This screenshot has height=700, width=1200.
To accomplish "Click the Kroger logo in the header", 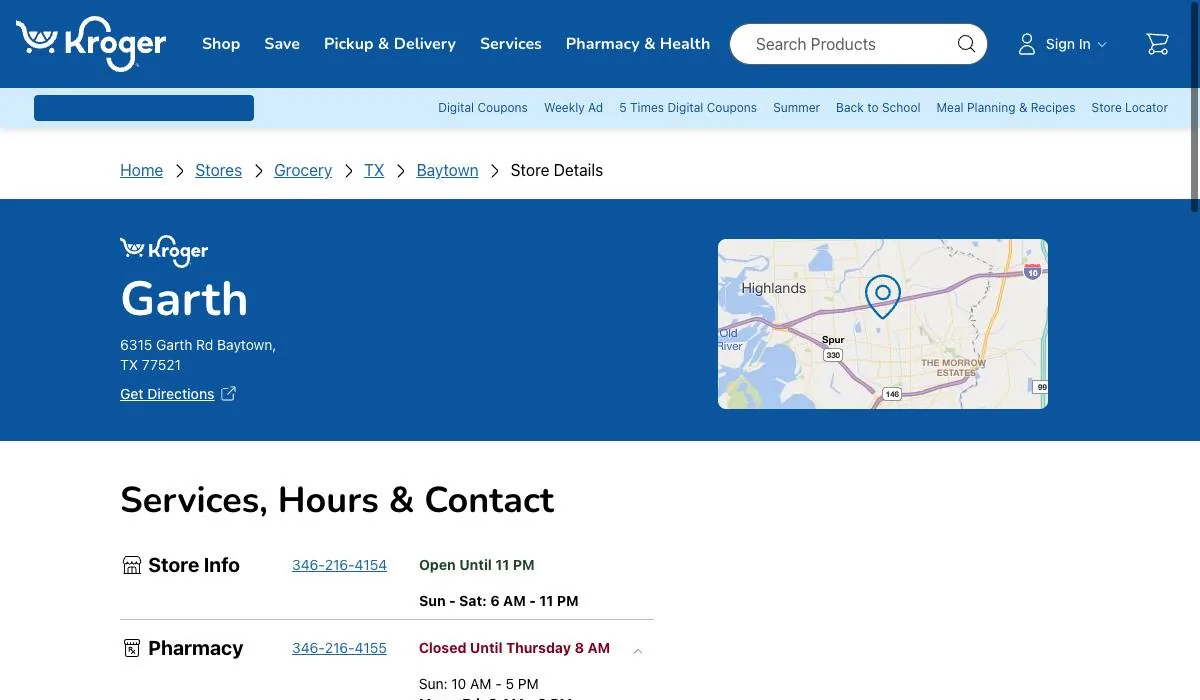I will tap(91, 44).
